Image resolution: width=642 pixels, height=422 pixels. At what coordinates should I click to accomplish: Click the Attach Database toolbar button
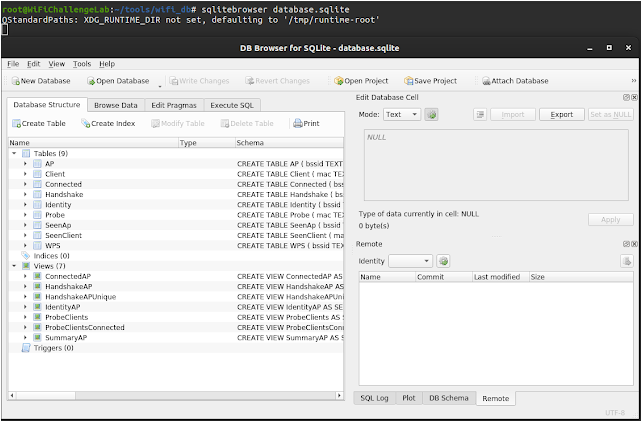(515, 81)
